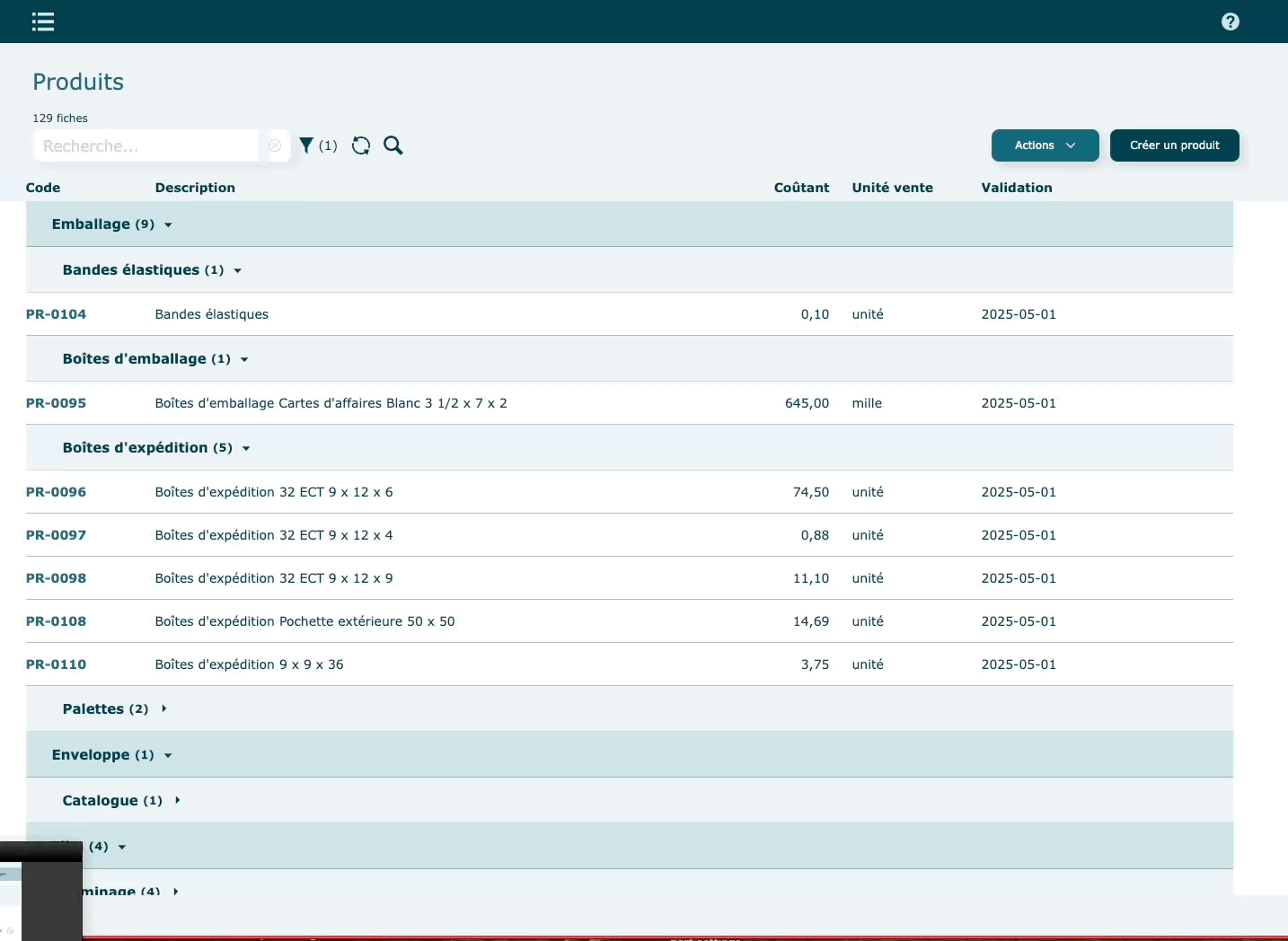Open the filter funnel icon
Screen dimensions: 1288x941
point(307,145)
